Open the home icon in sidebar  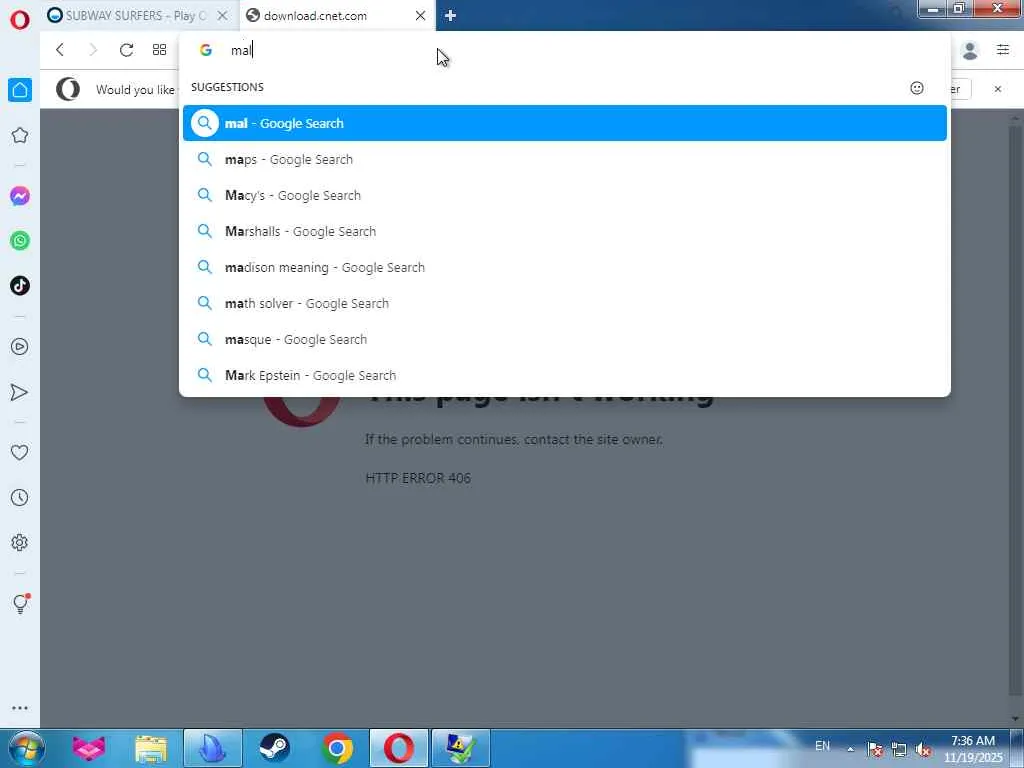[x=20, y=89]
